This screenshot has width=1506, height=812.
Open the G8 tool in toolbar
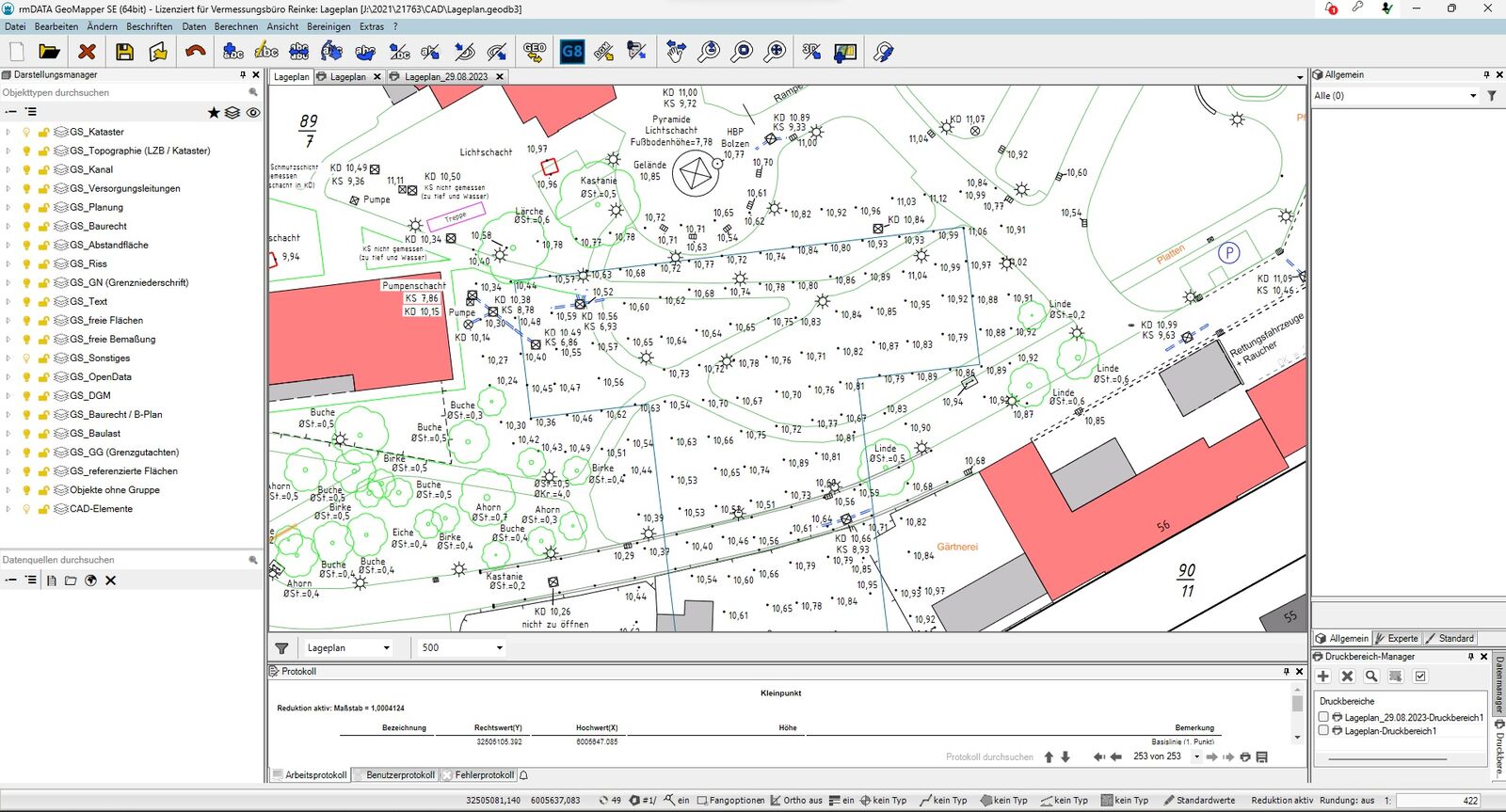click(x=571, y=53)
